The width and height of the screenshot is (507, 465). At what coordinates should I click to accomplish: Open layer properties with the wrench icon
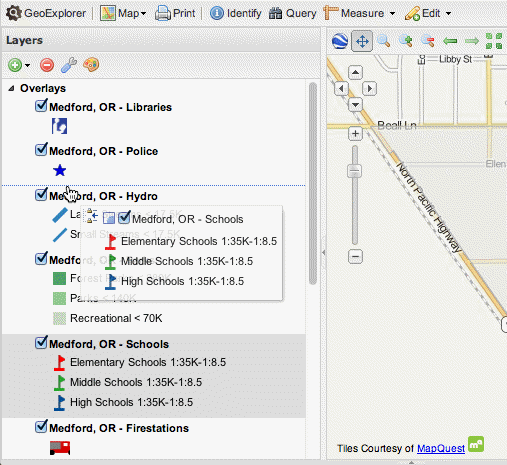(69, 65)
